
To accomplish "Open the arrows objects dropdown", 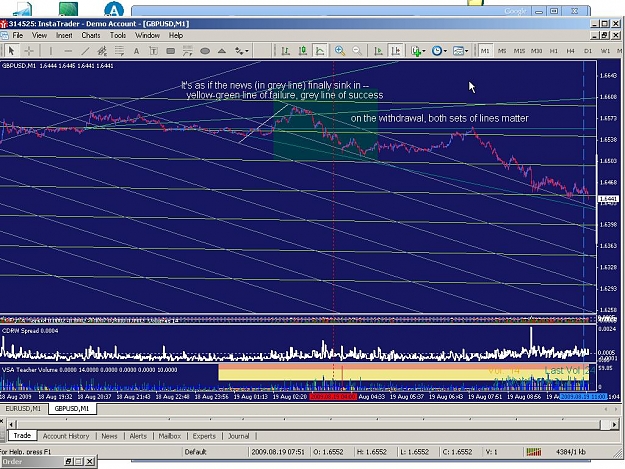I will (x=242, y=51).
